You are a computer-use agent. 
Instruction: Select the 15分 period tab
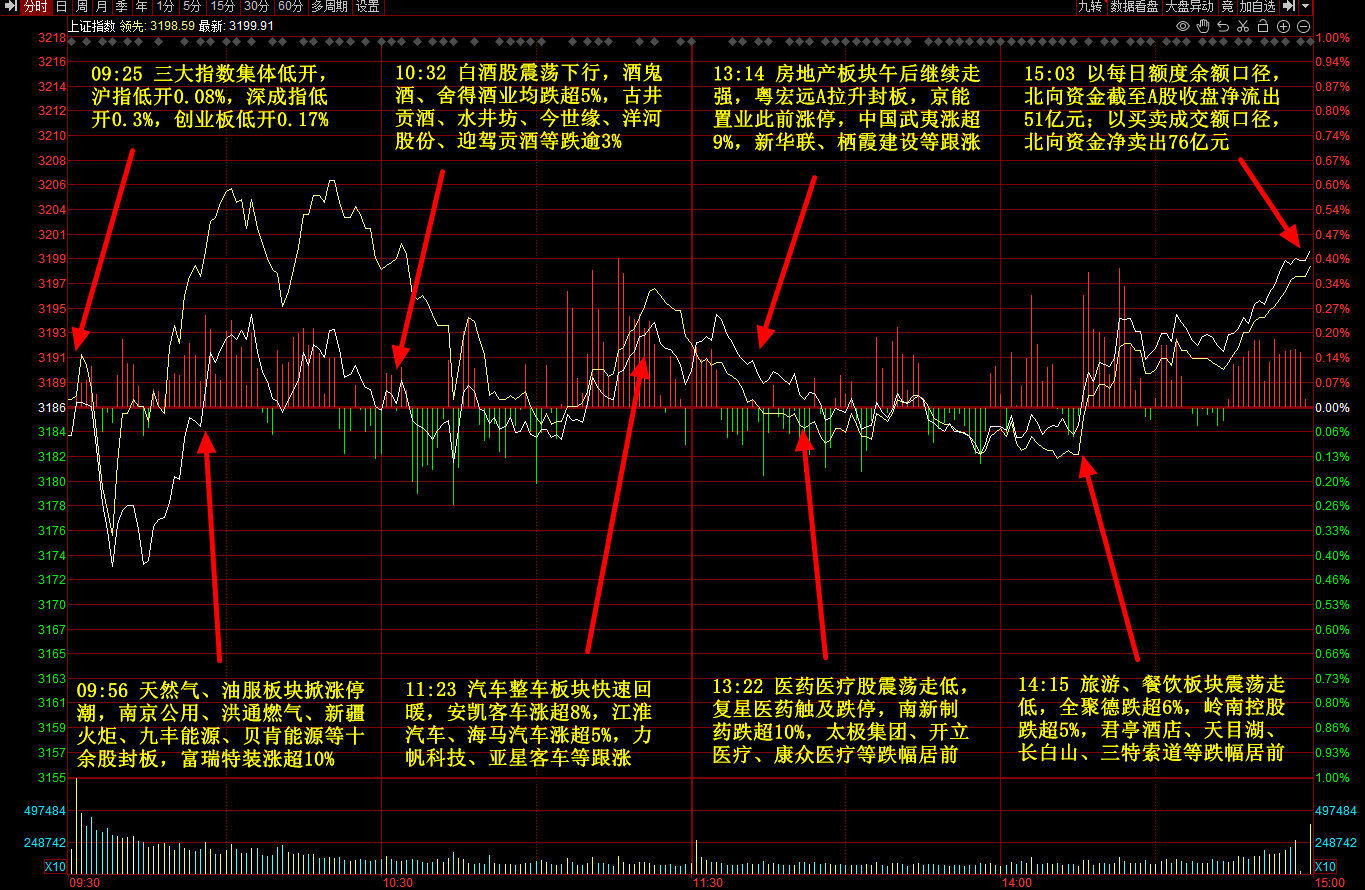point(223,7)
